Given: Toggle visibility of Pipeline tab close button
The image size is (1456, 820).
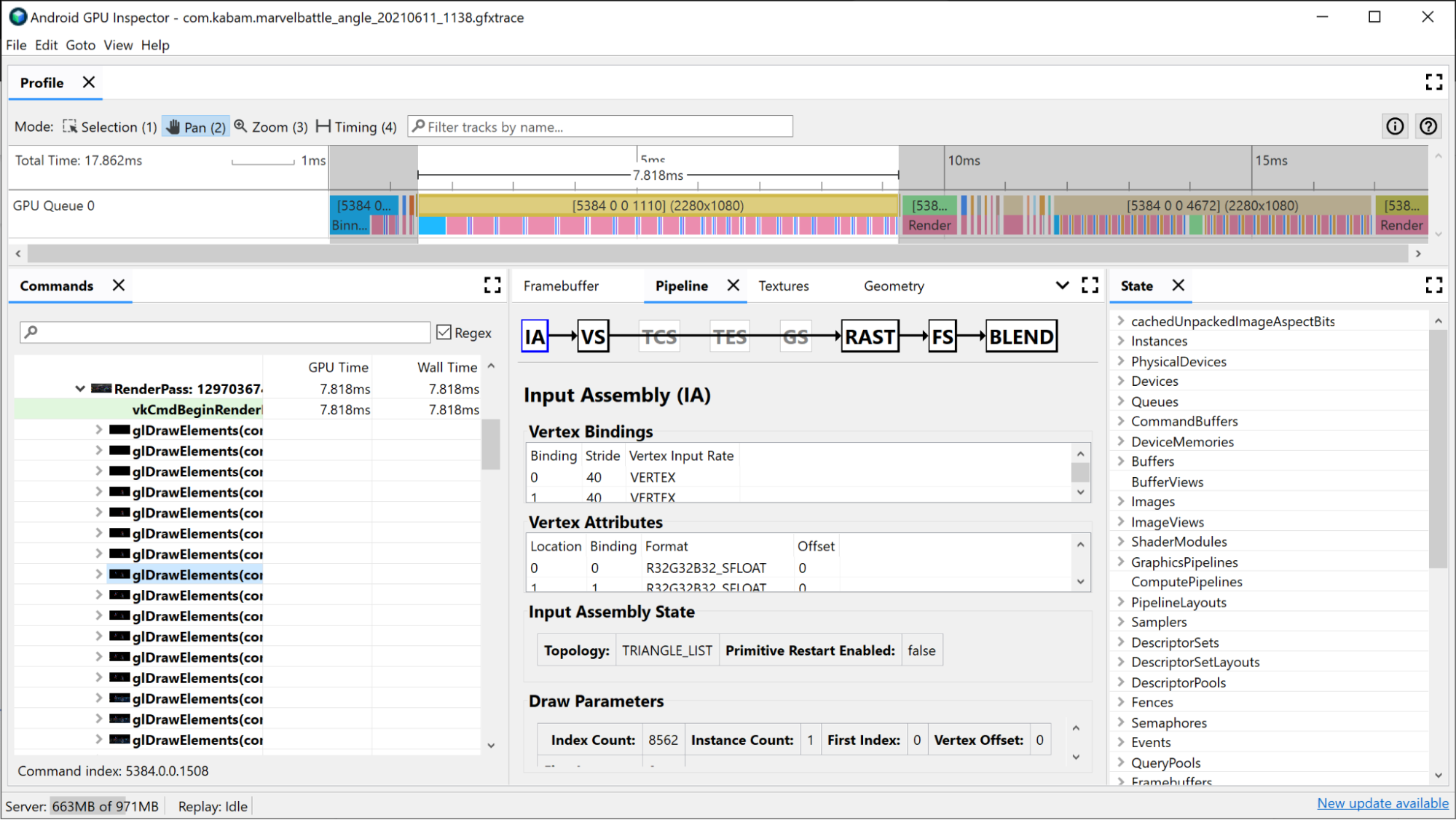Looking at the screenshot, I should tap(732, 285).
